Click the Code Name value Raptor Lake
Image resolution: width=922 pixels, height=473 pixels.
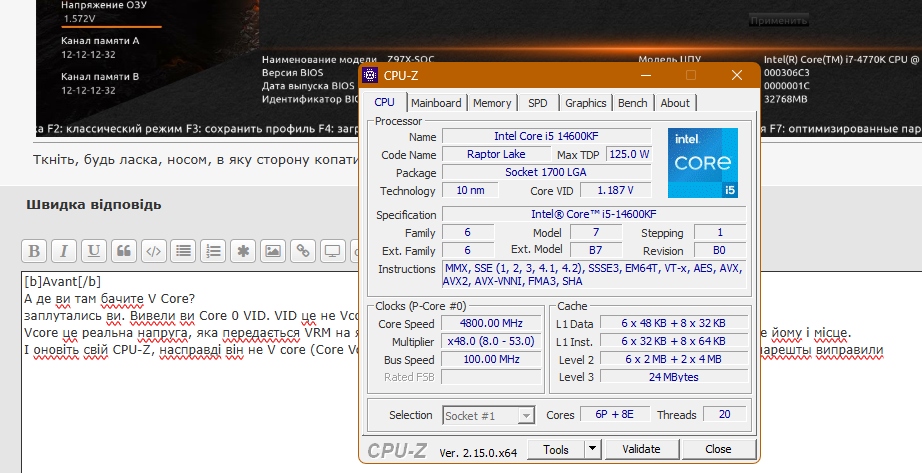point(496,154)
